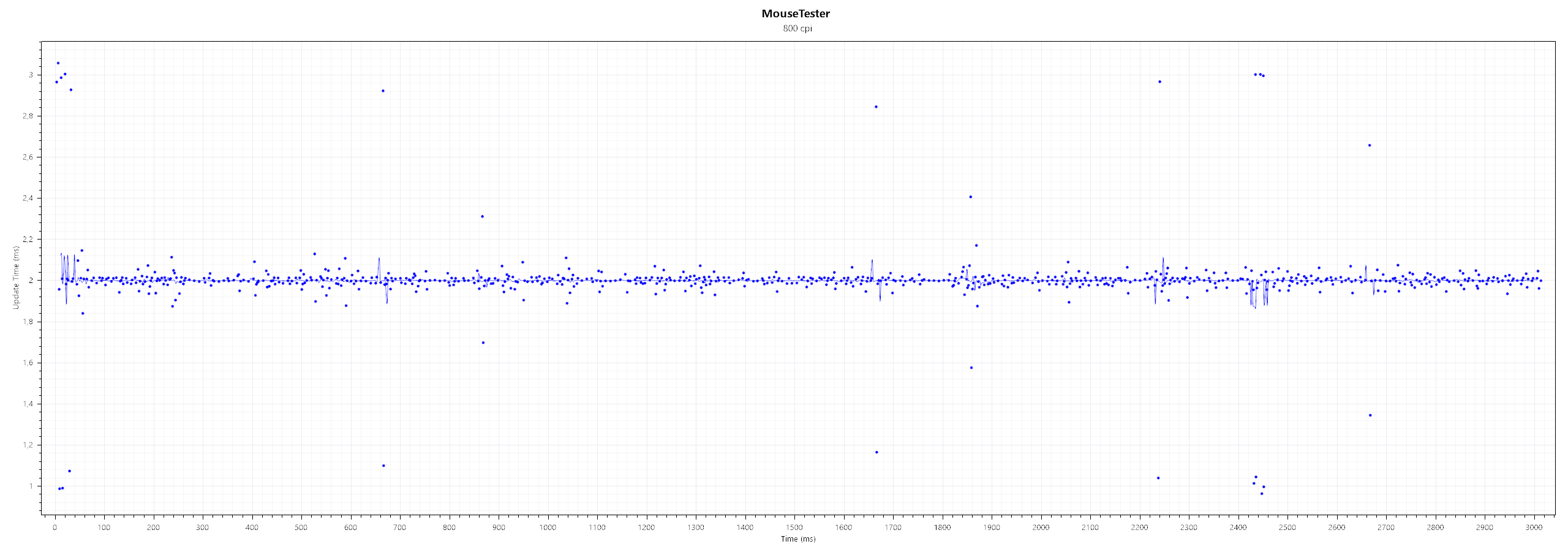Screen dimensions: 1568x552
Task: Select the outlier point near 2.66 ms at 2670
Action: (x=1370, y=145)
